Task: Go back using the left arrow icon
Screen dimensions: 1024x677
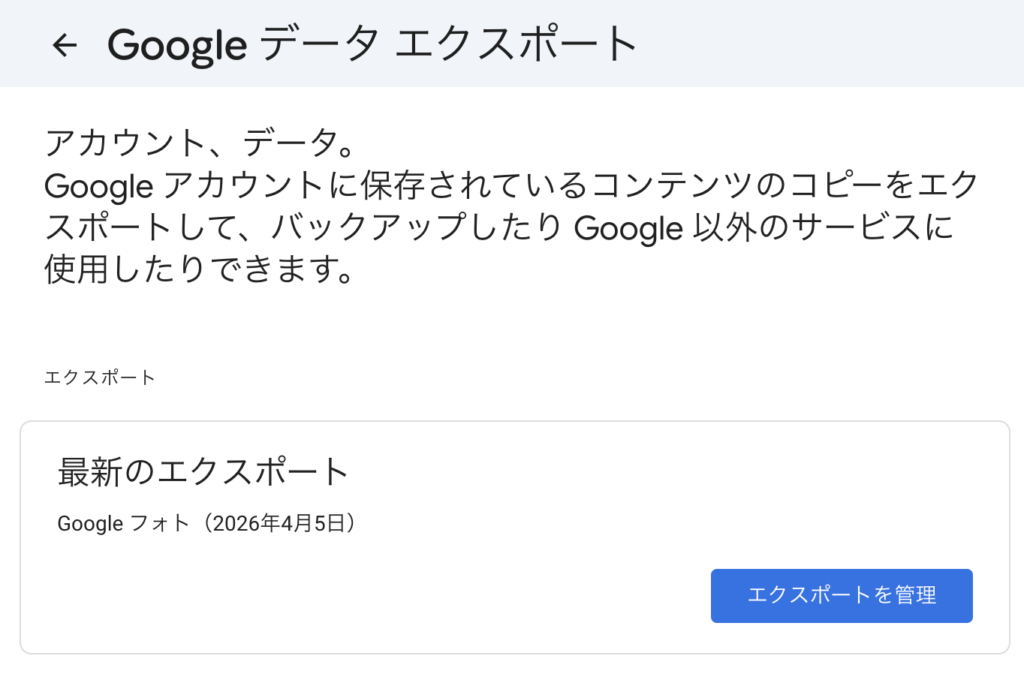Action: (65, 45)
